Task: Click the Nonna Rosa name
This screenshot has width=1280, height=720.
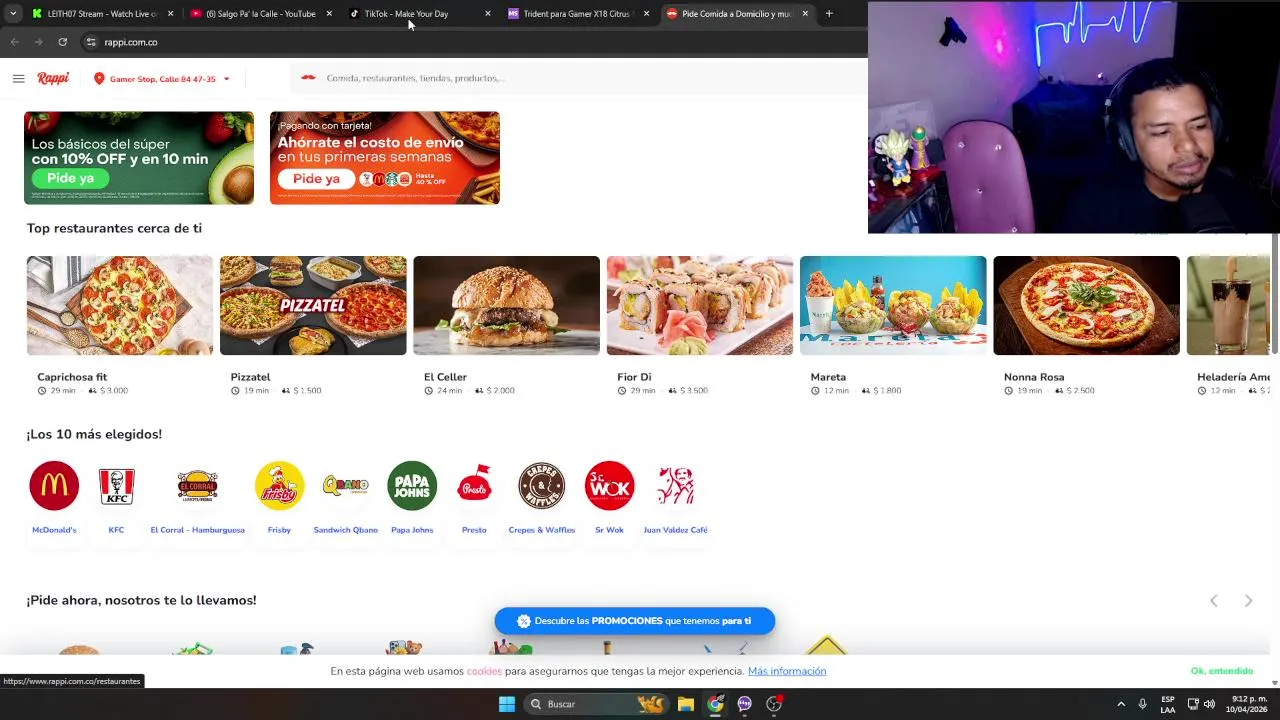Action: 1034,377
